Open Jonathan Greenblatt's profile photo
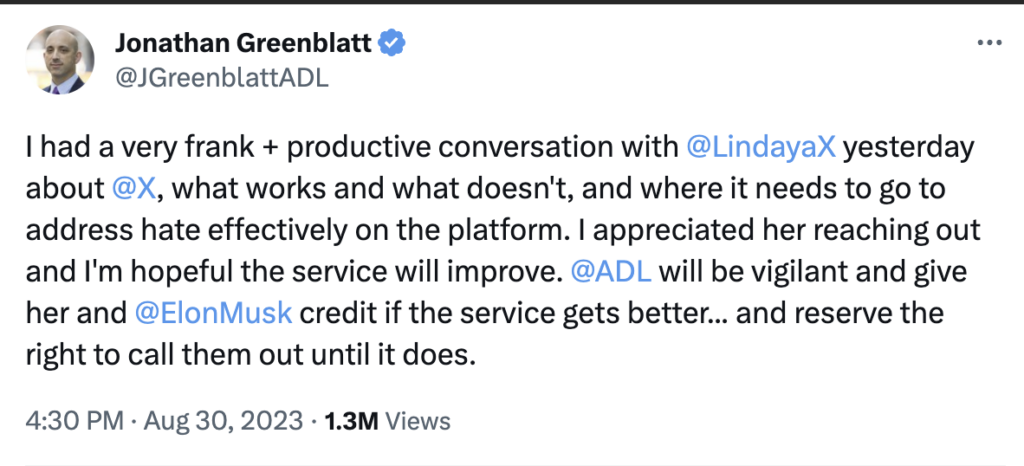1024x466 pixels. [59, 60]
